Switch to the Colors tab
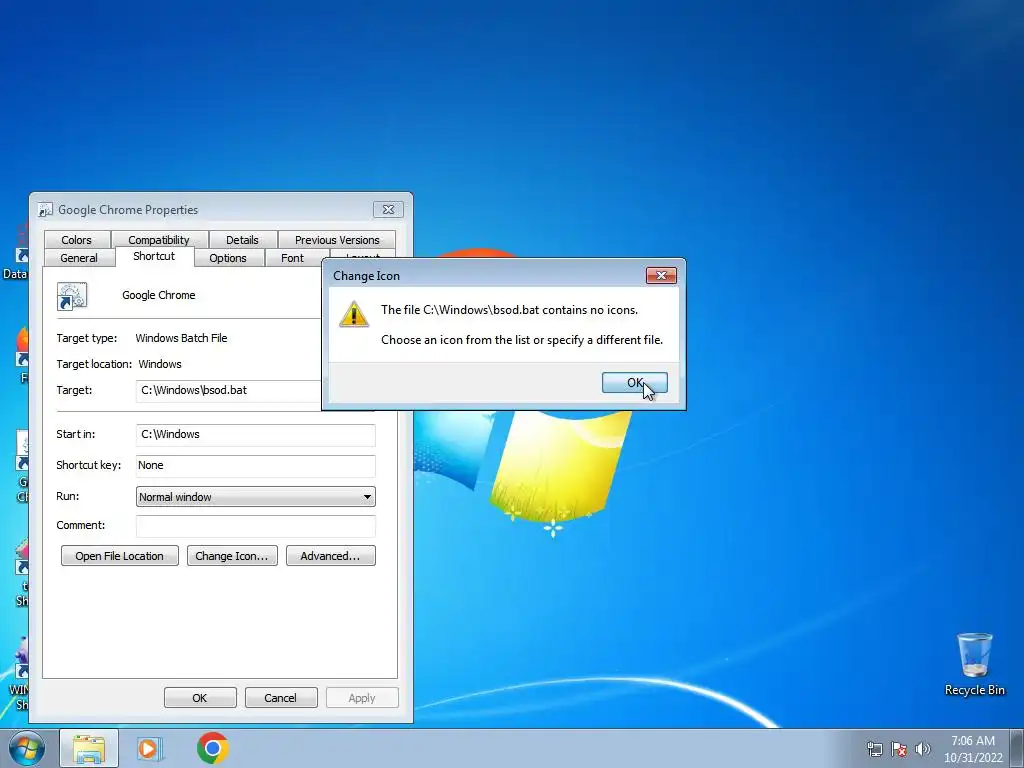The image size is (1024, 768). click(x=76, y=240)
